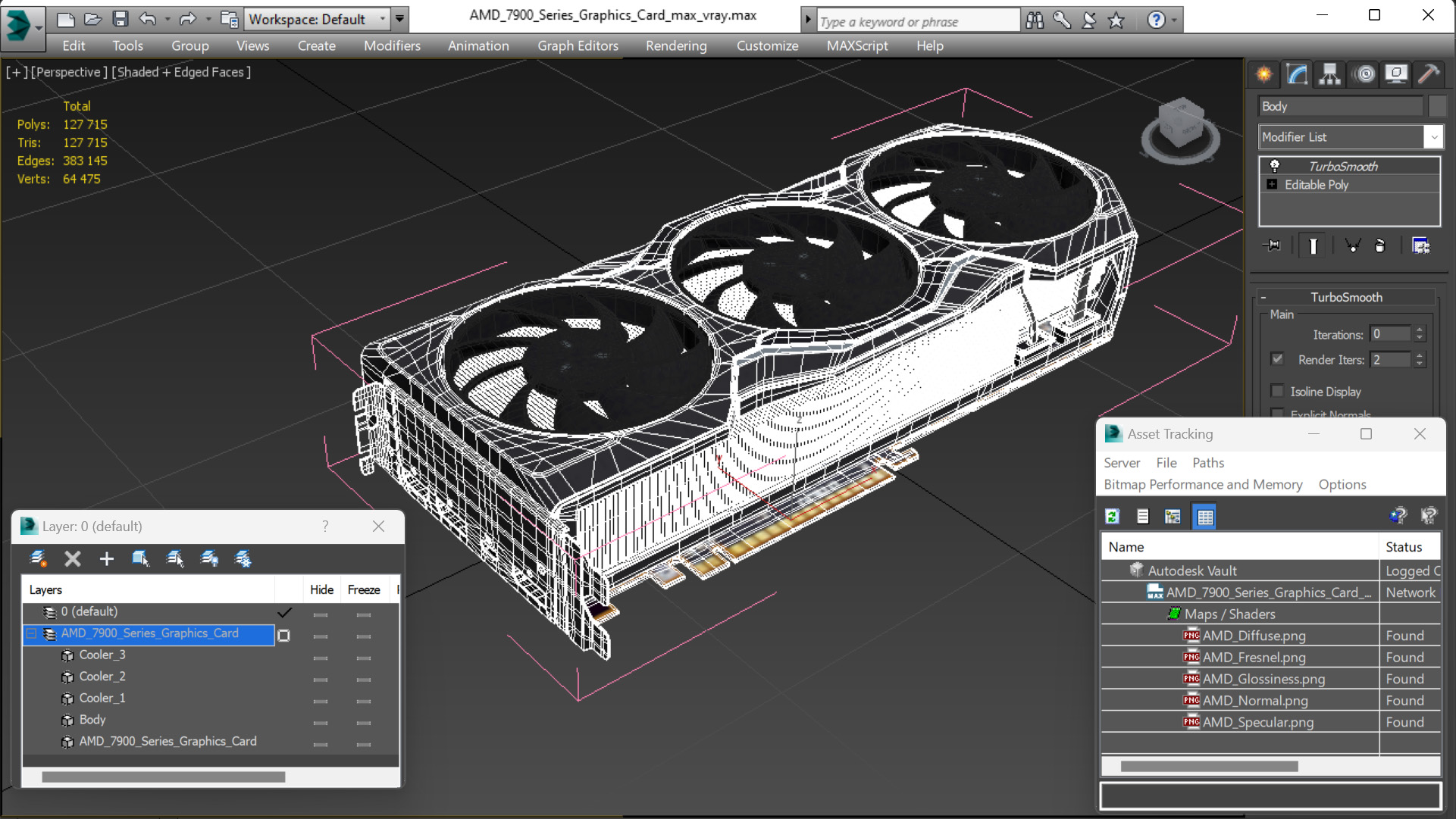Toggle Freeze for Cooler_1 layer row

coord(364,702)
